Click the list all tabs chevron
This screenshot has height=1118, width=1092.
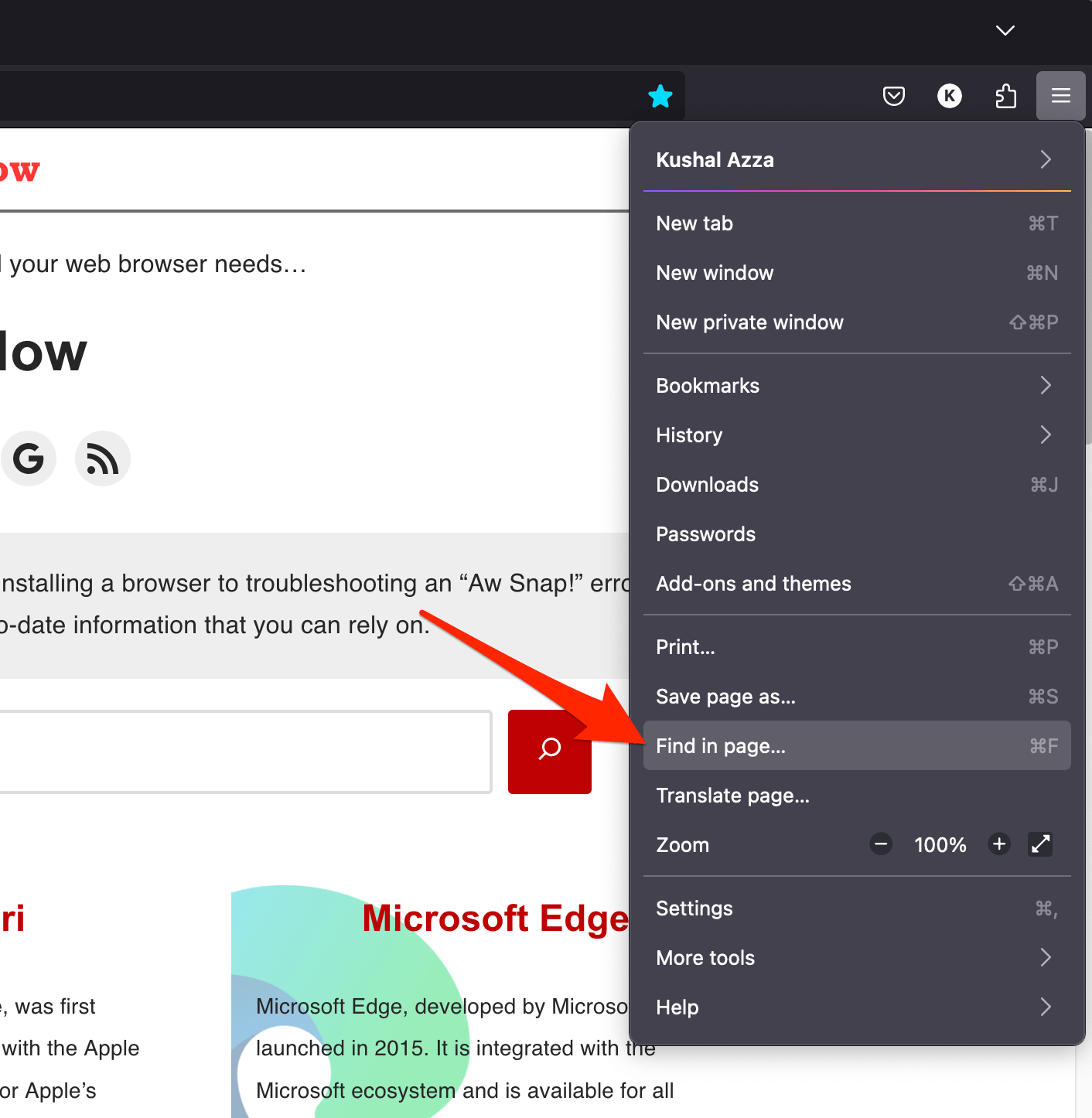point(1005,31)
